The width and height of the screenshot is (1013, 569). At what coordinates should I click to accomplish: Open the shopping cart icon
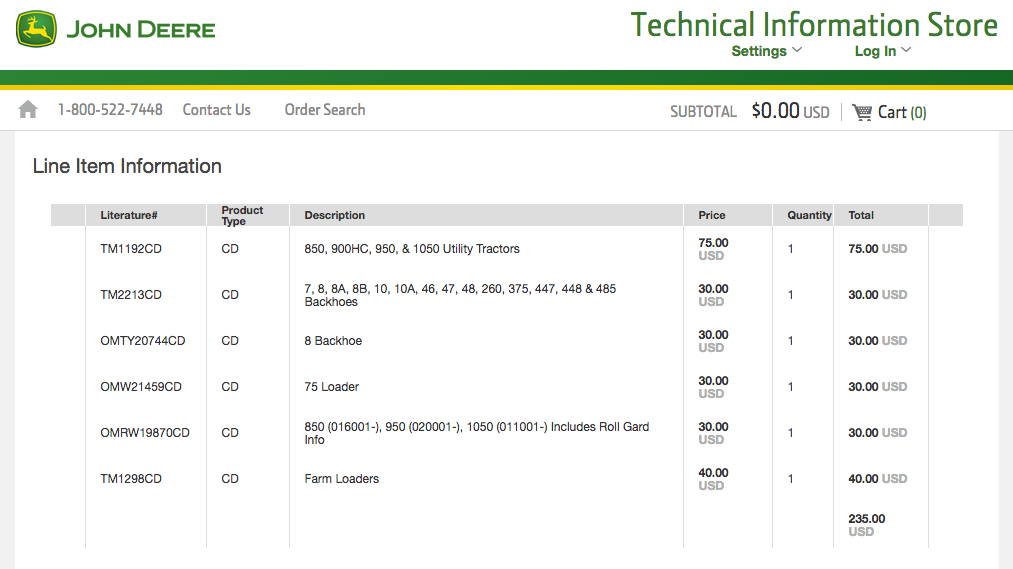pyautogui.click(x=862, y=112)
